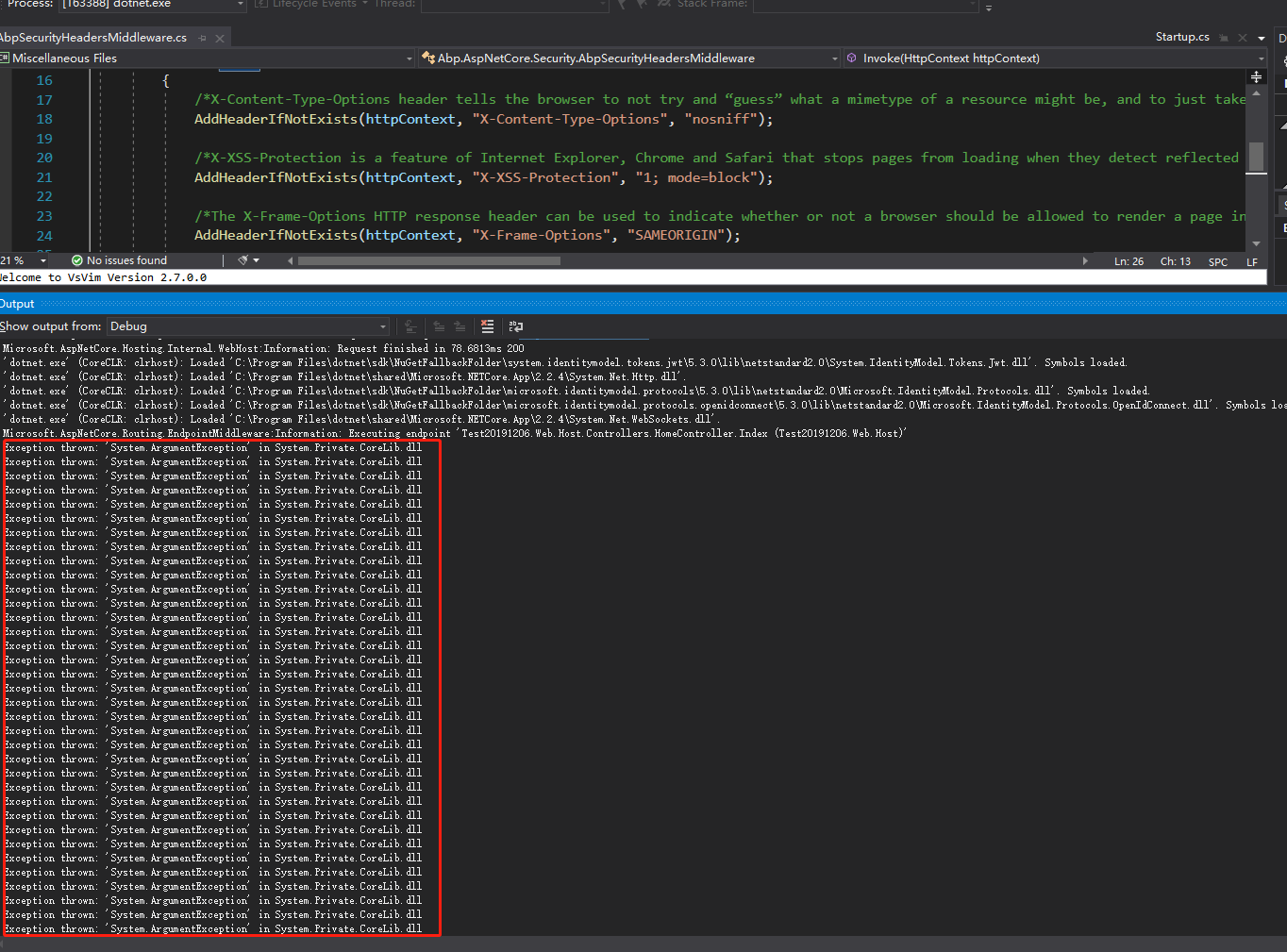
Task: Expand the Miscellaneous Files project dropdown
Action: 409,58
